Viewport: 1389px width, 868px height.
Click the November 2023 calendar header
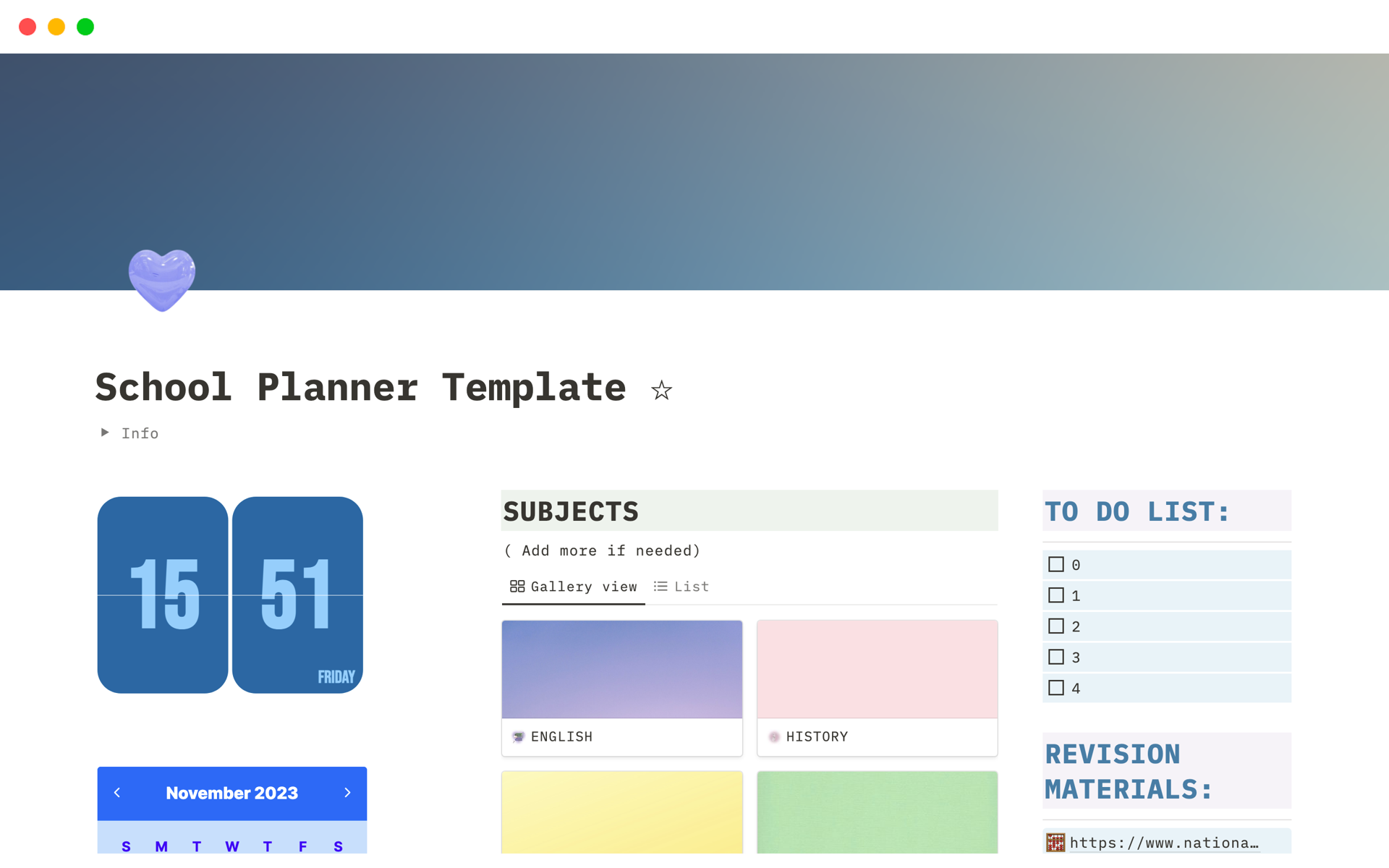tap(231, 793)
